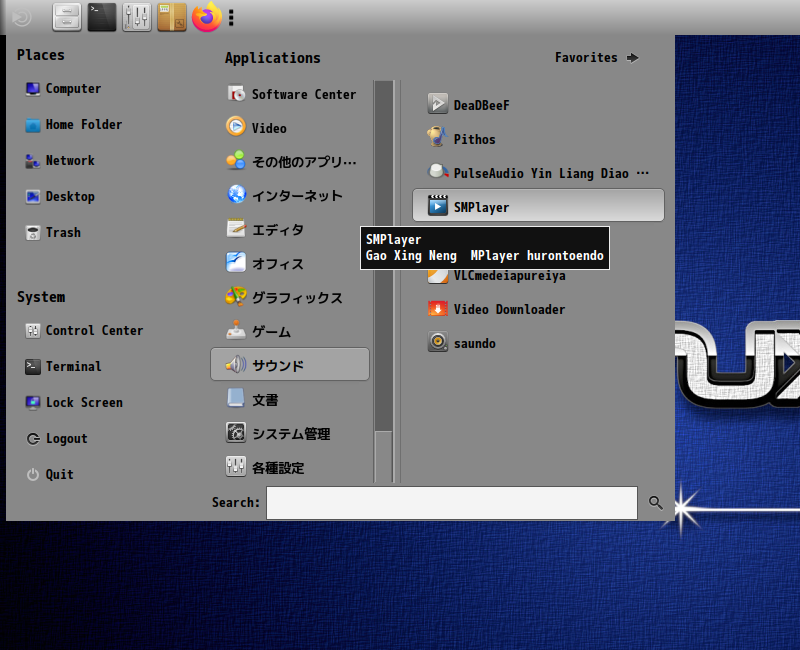Viewport: 800px width, 650px height.
Task: Open Trash
Action: click(x=53, y=233)
